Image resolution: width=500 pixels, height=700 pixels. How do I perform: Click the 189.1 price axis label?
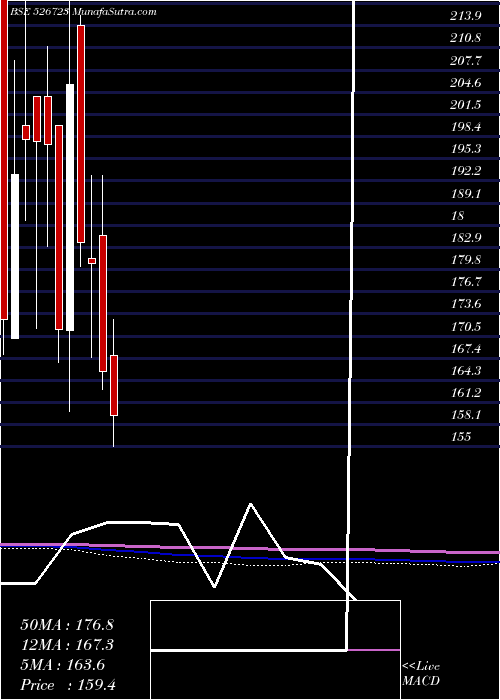466,194
